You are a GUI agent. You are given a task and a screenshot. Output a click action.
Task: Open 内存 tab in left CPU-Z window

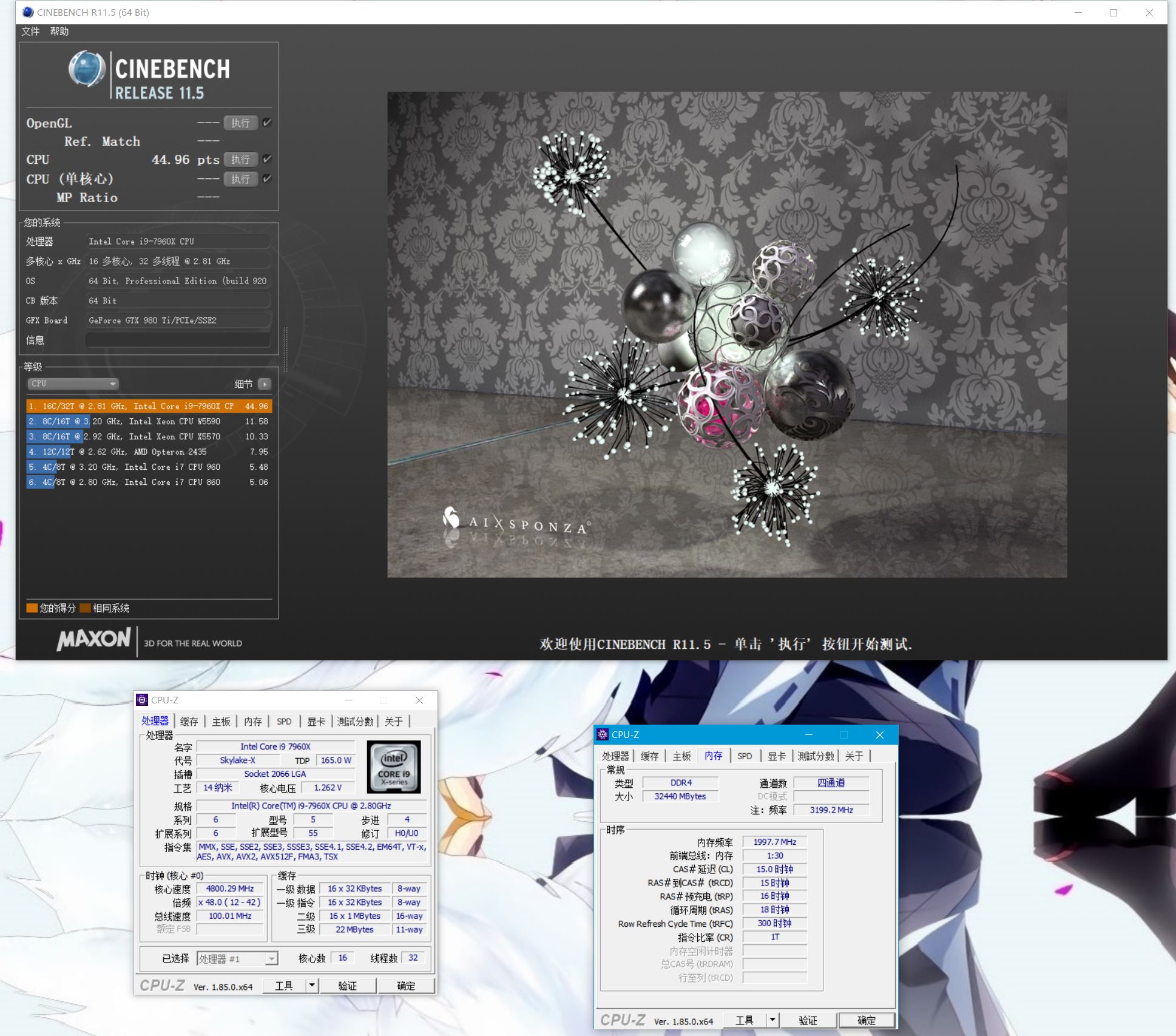[253, 721]
